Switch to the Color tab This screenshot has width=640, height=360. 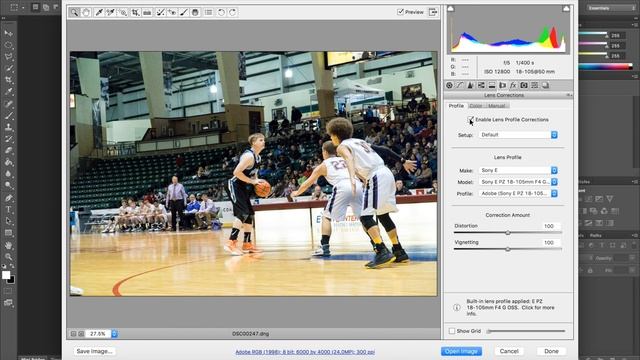[476, 106]
